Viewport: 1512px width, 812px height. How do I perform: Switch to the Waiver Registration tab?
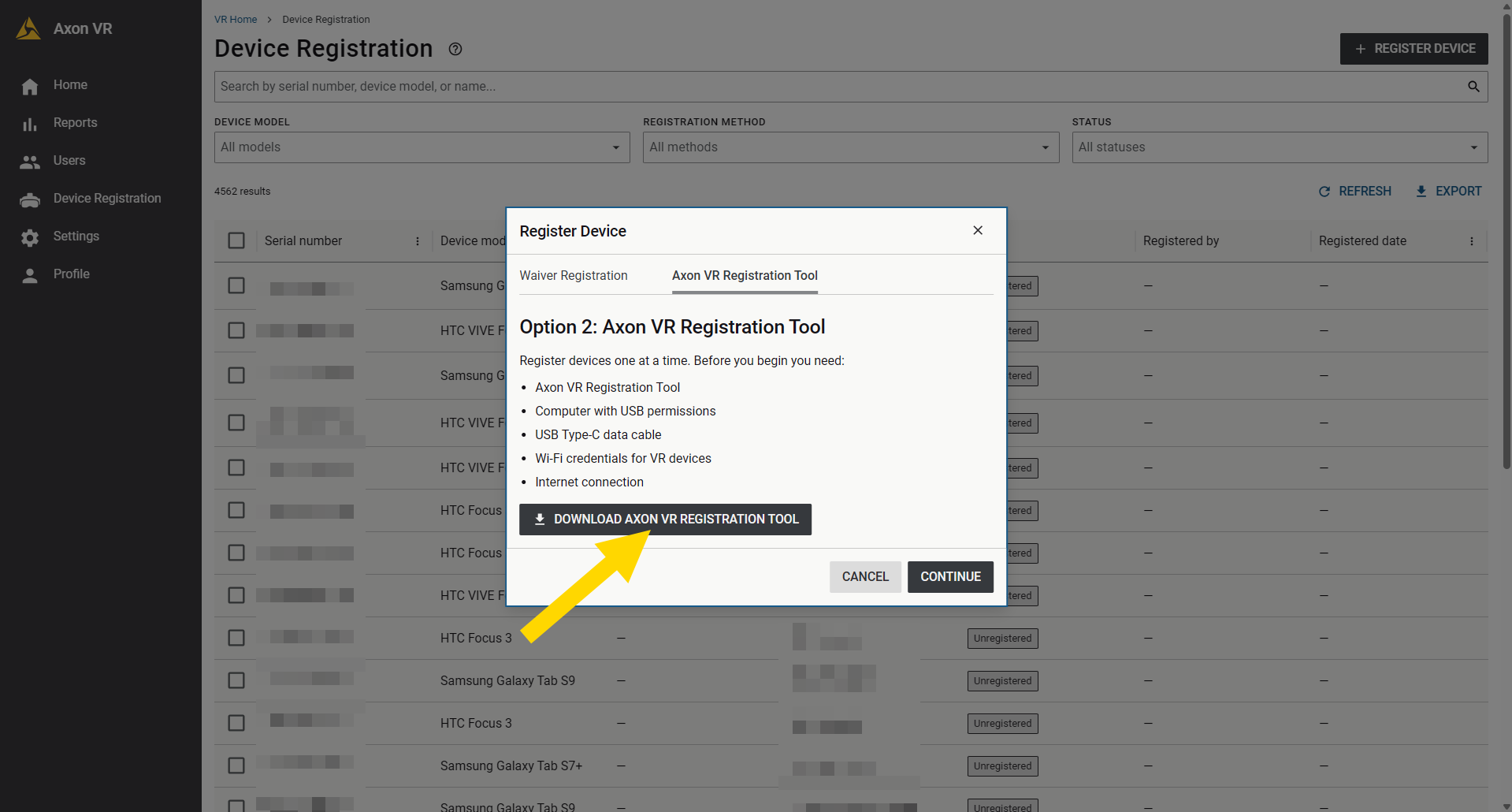click(x=574, y=276)
